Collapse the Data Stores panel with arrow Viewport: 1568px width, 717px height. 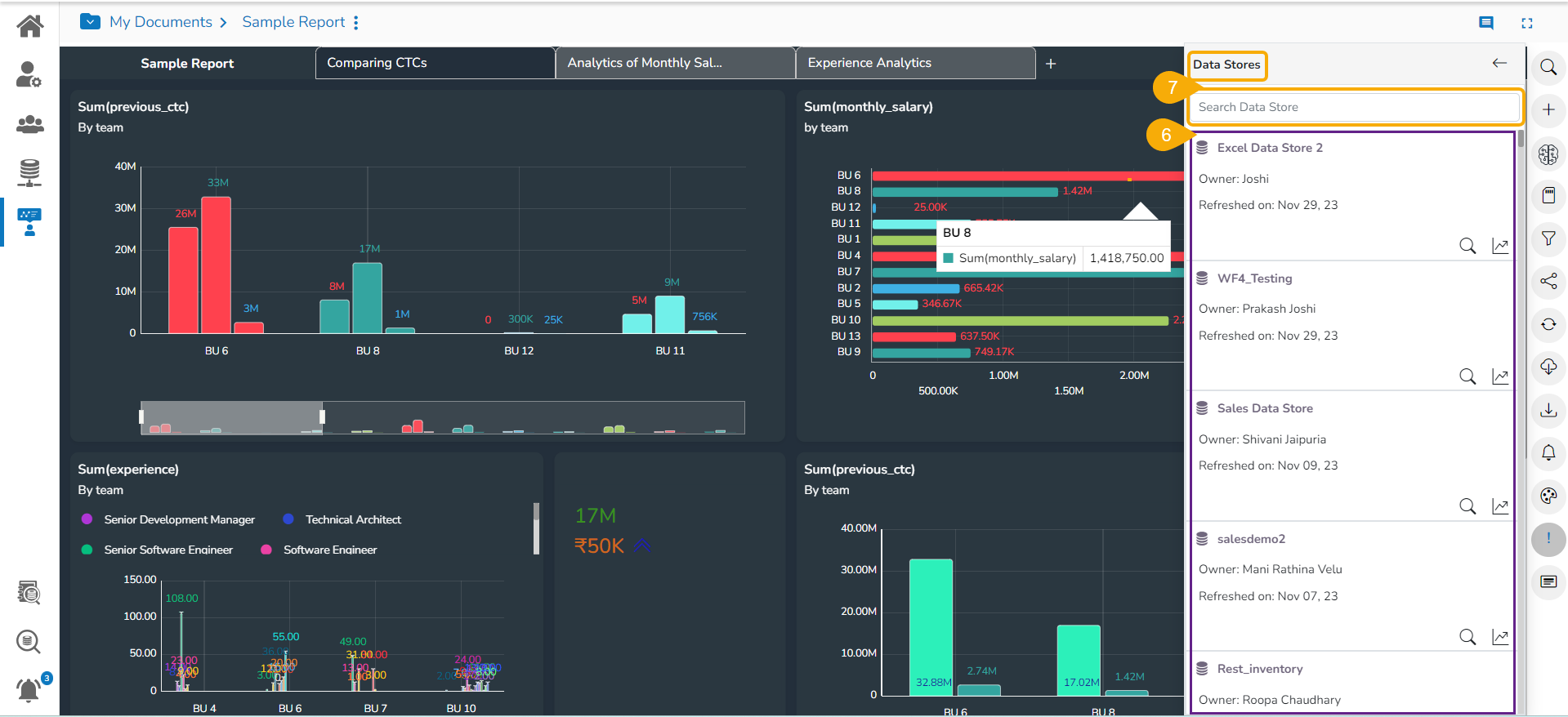click(x=1499, y=64)
